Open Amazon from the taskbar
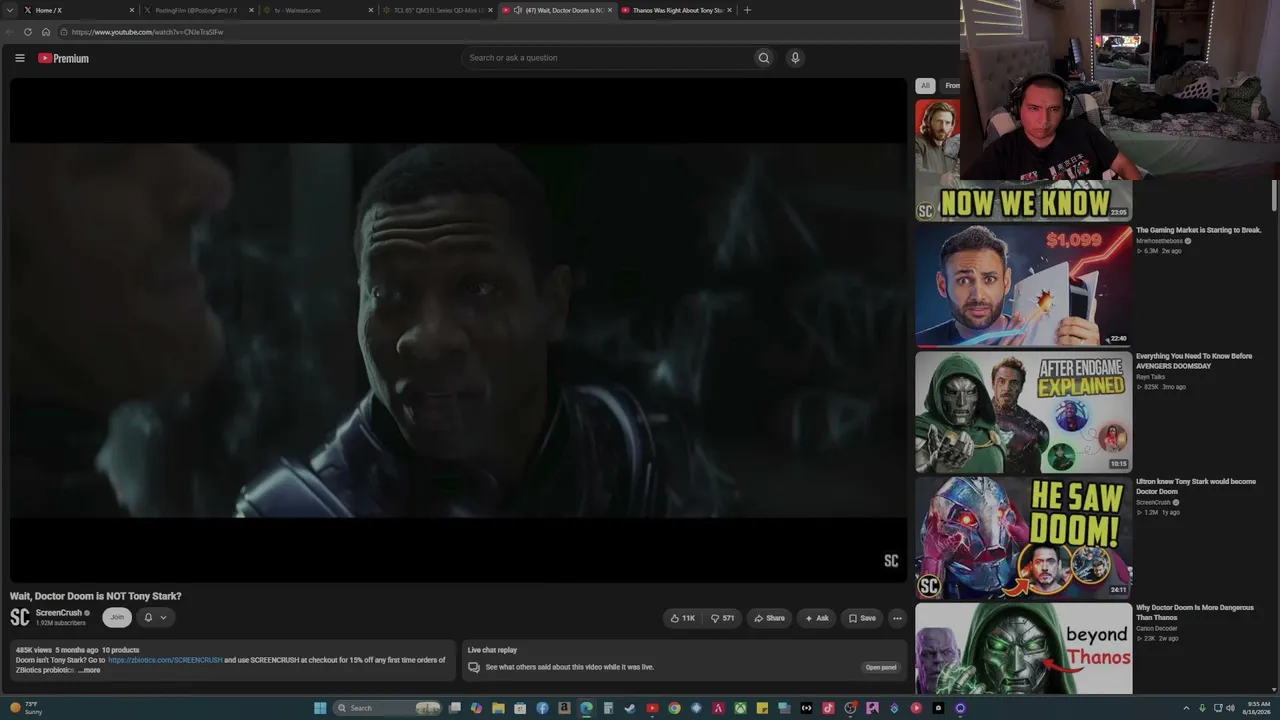Viewport: 1280px width, 720px height. pyautogui.click(x=564, y=708)
